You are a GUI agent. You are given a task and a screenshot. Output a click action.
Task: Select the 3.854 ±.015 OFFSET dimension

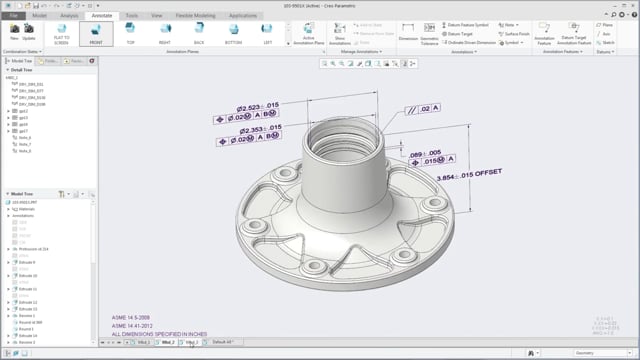pos(469,175)
